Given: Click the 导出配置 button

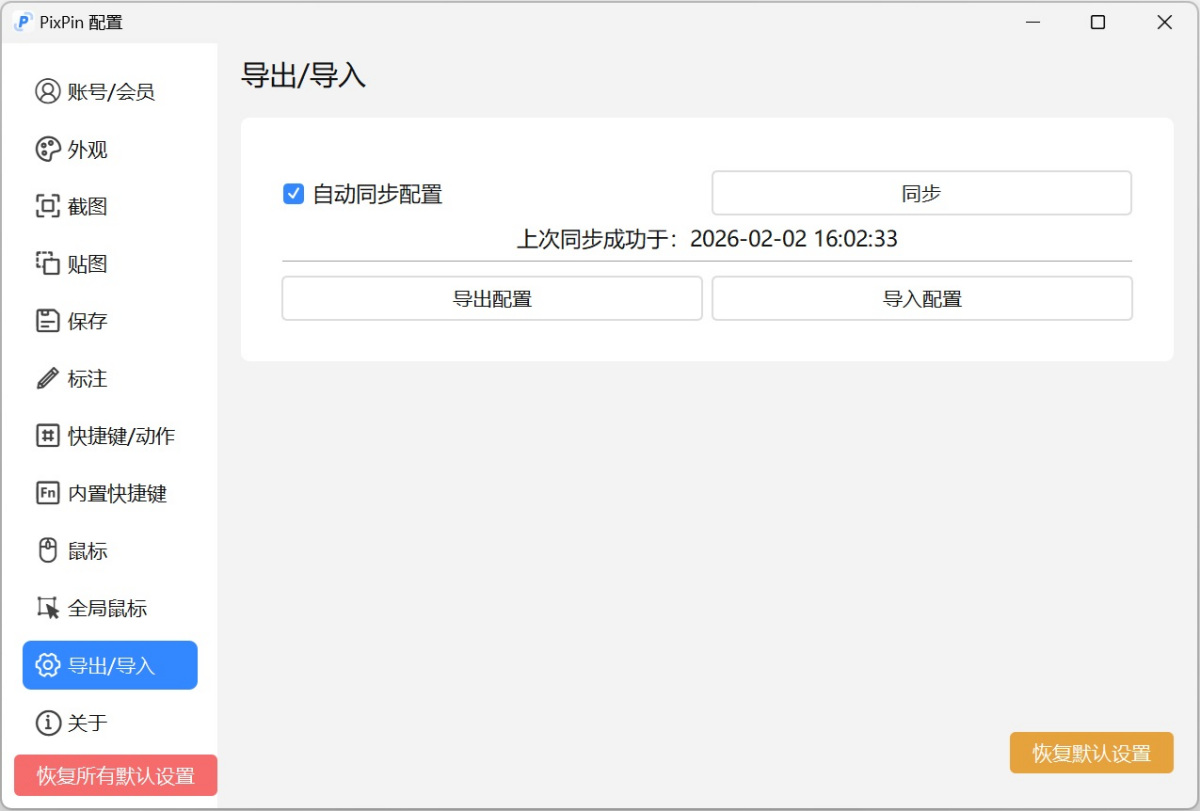Looking at the screenshot, I should point(491,299).
